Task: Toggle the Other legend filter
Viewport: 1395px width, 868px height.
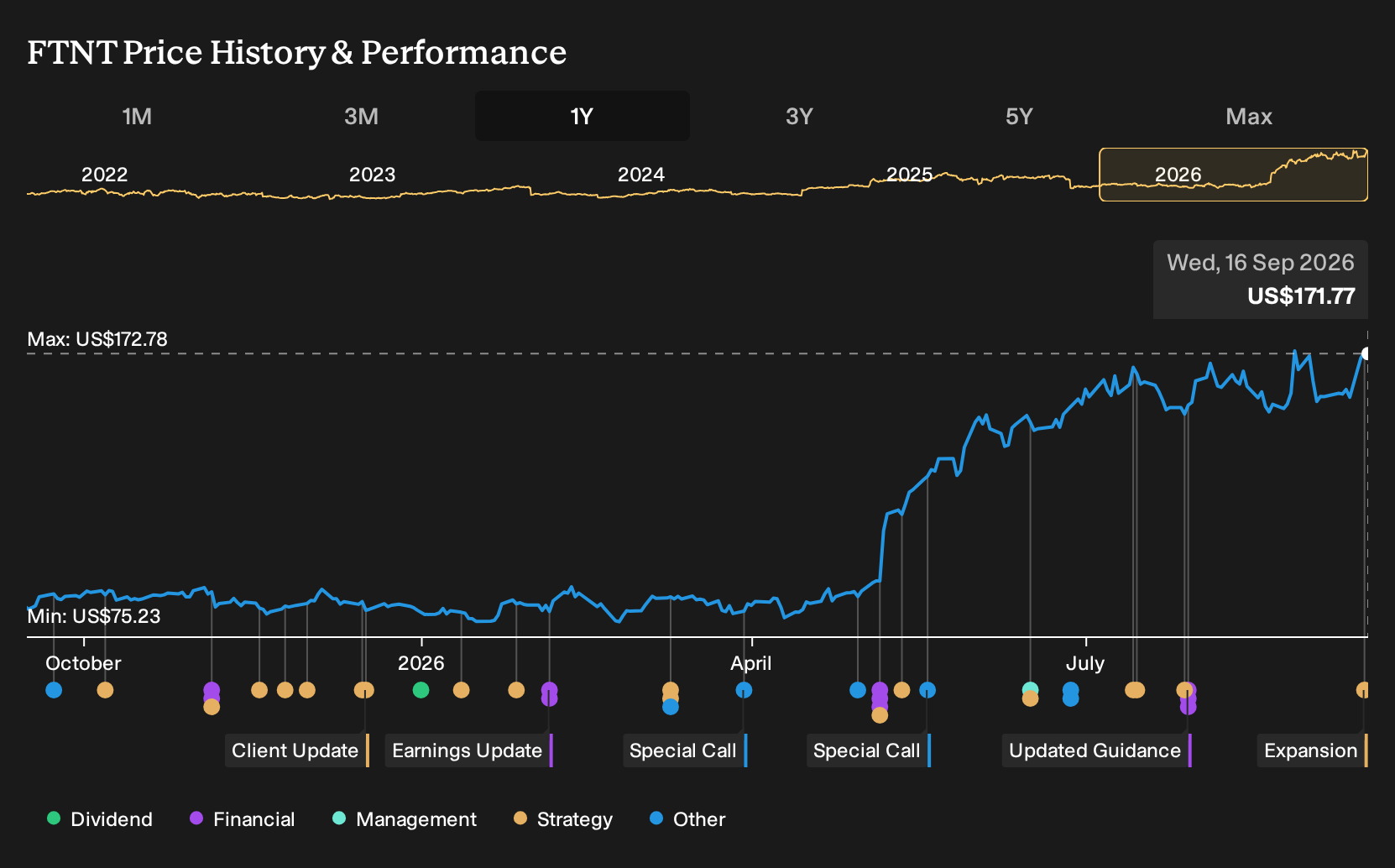Action: coord(687,818)
